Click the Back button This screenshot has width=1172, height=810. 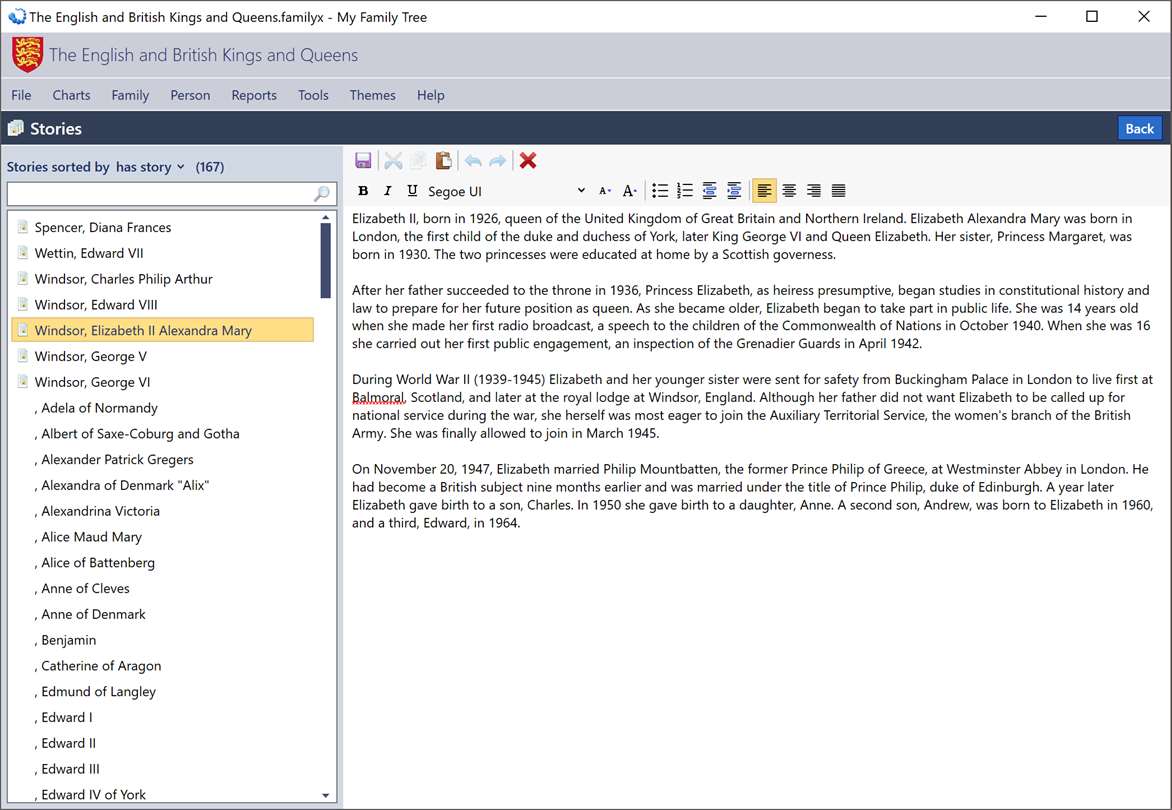tap(1140, 129)
